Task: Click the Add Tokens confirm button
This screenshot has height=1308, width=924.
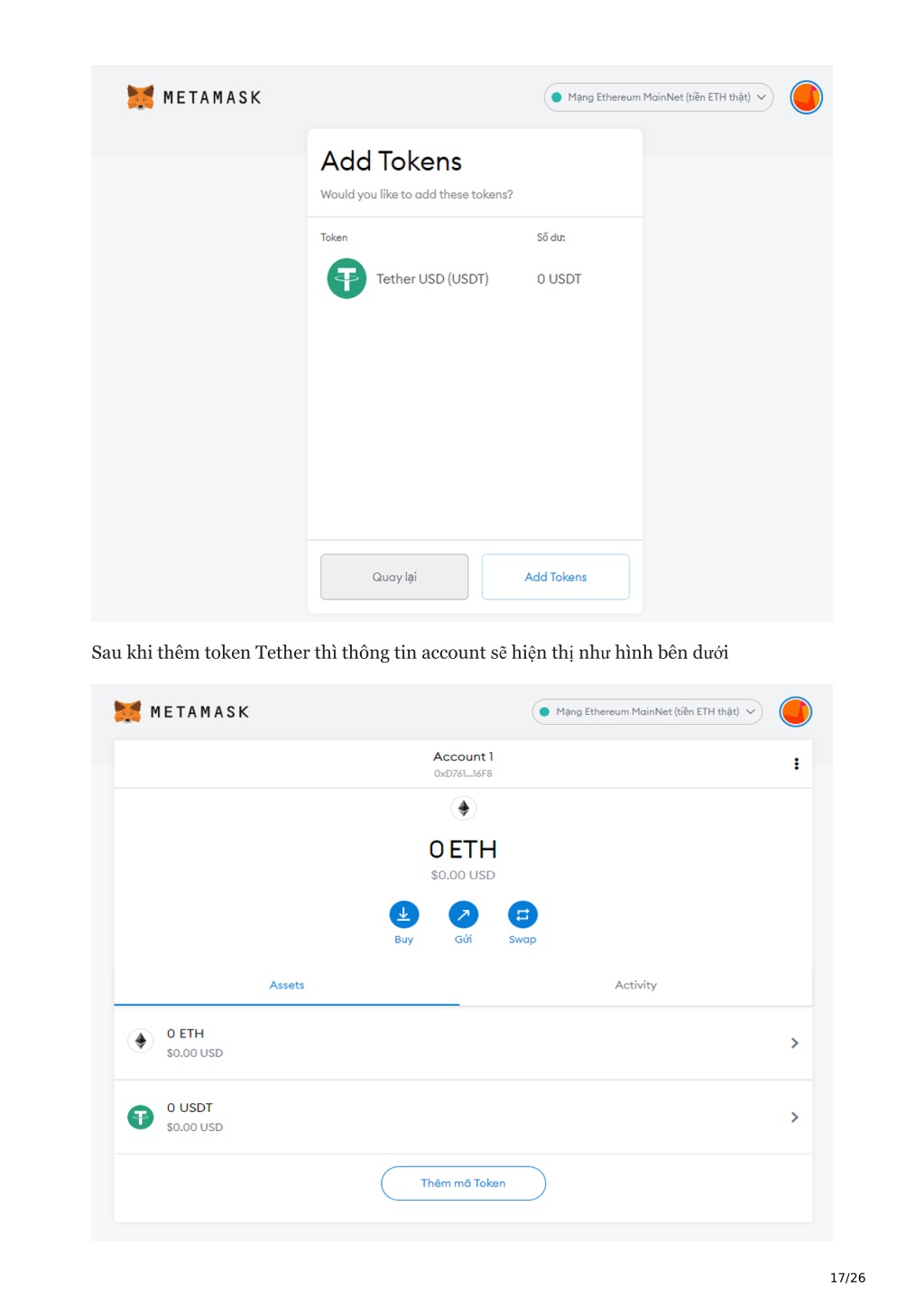Action: [556, 577]
